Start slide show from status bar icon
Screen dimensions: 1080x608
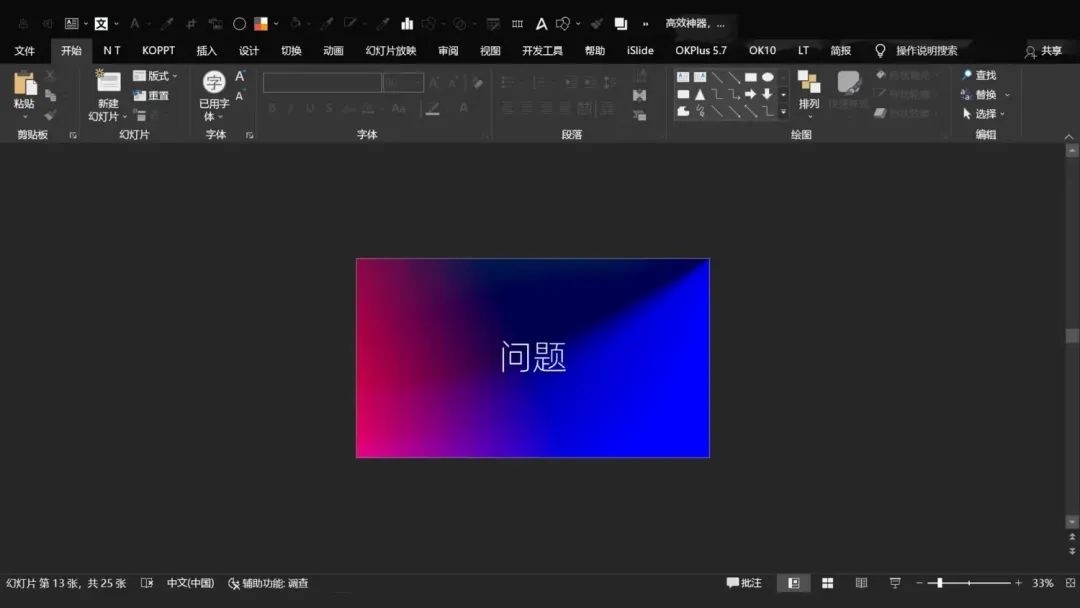[895, 583]
